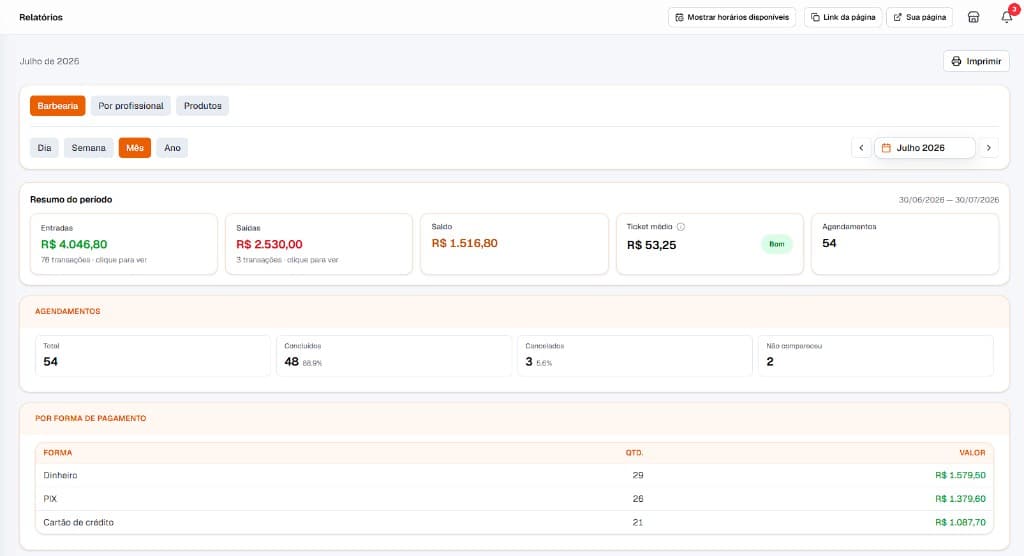Click the calendar icon on Mostrar horários disponíveis
The width and height of the screenshot is (1024, 556).
coord(679,18)
